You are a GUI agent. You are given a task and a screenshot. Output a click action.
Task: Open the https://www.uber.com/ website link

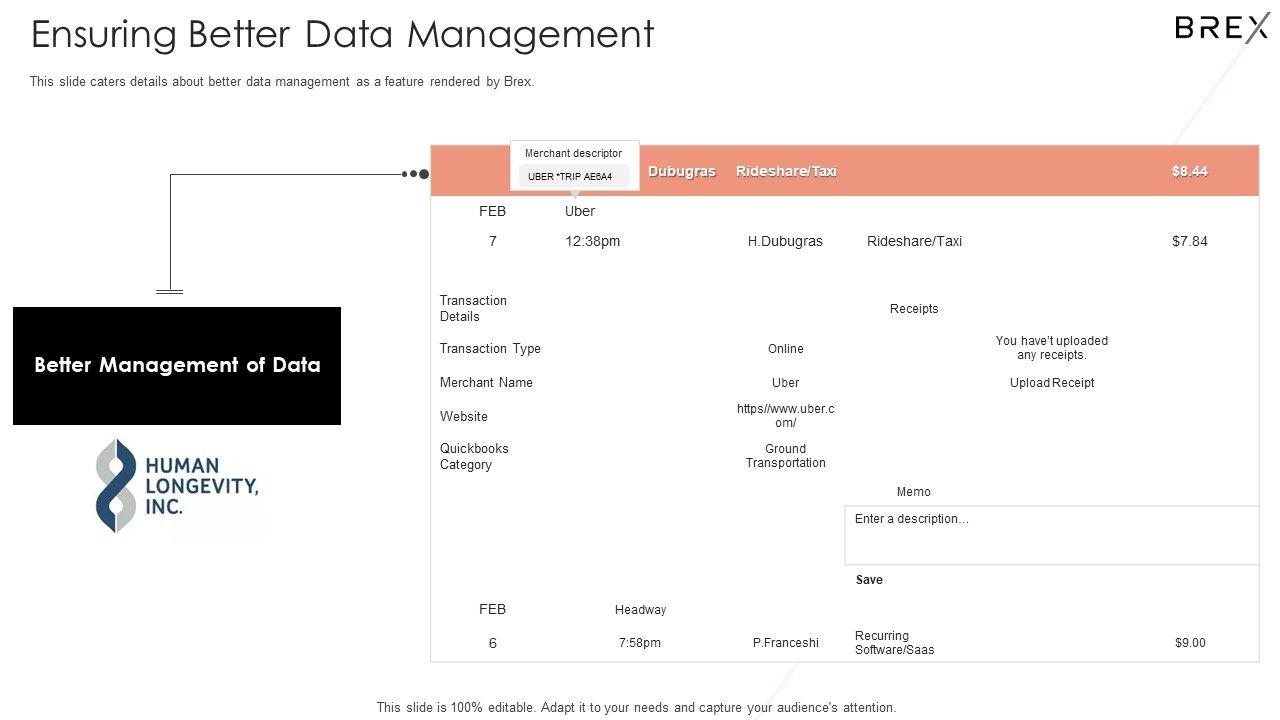785,416
